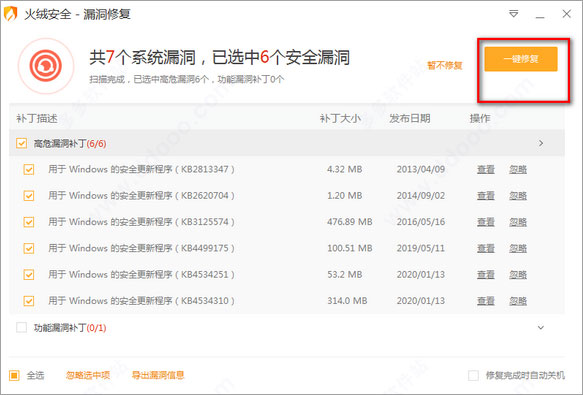This screenshot has height=395, width=583.
Task: Click 忽略 for KB3125574
Action: 518,222
